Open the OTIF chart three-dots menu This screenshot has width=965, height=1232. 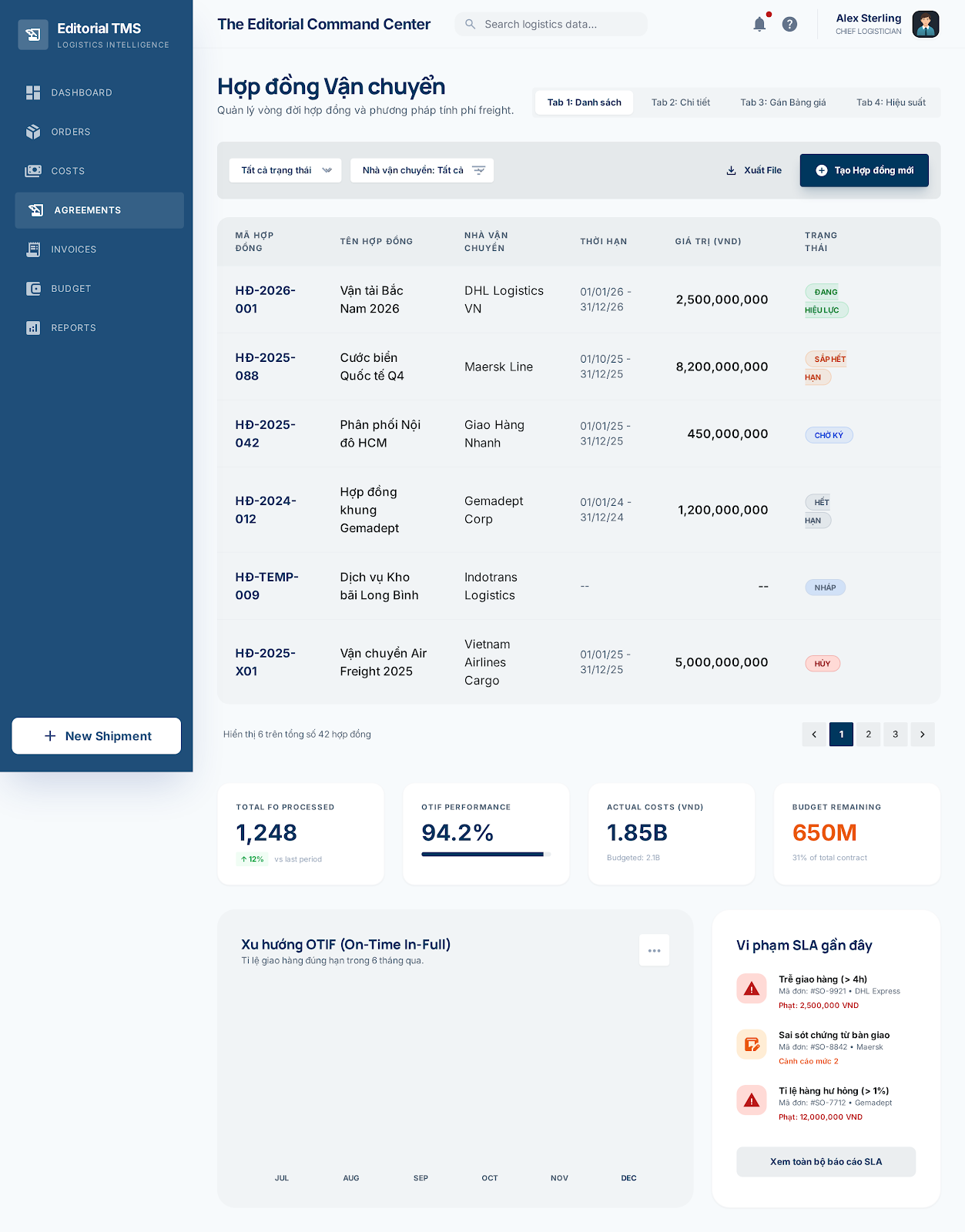654,950
